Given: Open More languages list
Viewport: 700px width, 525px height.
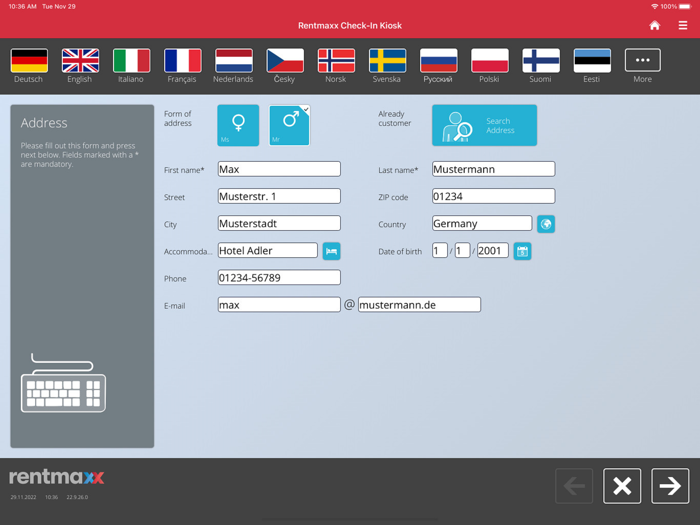Looking at the screenshot, I should tap(642, 60).
